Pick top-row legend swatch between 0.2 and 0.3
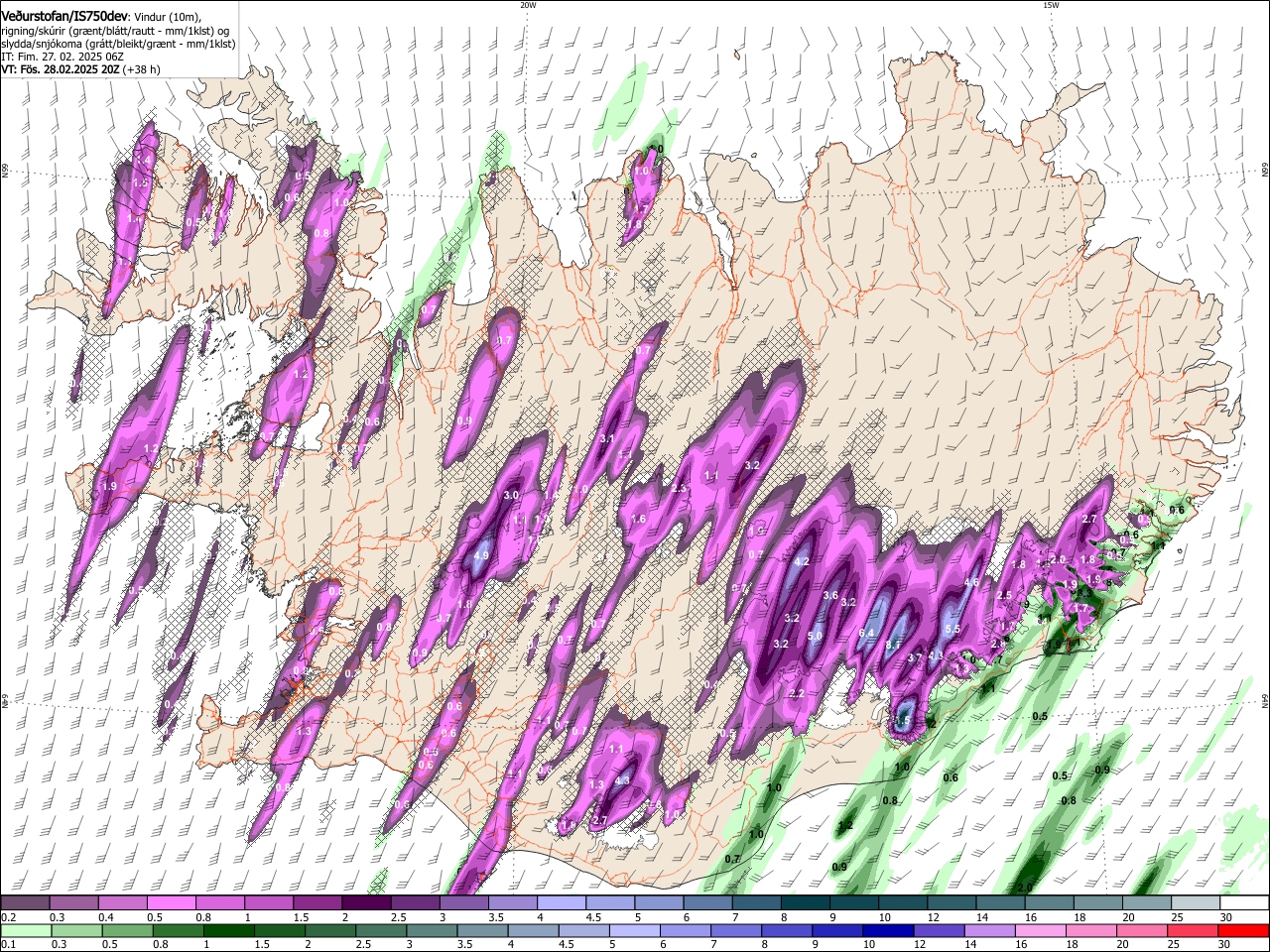 click(x=25, y=903)
